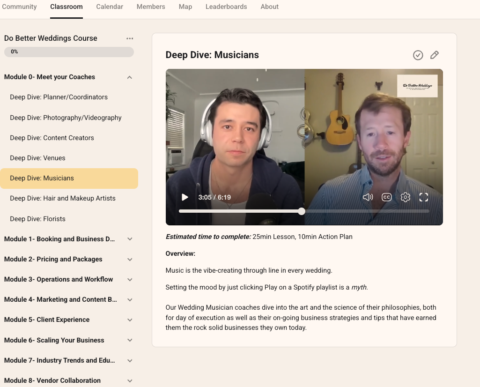Open Deep Dive: Venues lesson
The height and width of the screenshot is (387, 480).
pos(37,158)
